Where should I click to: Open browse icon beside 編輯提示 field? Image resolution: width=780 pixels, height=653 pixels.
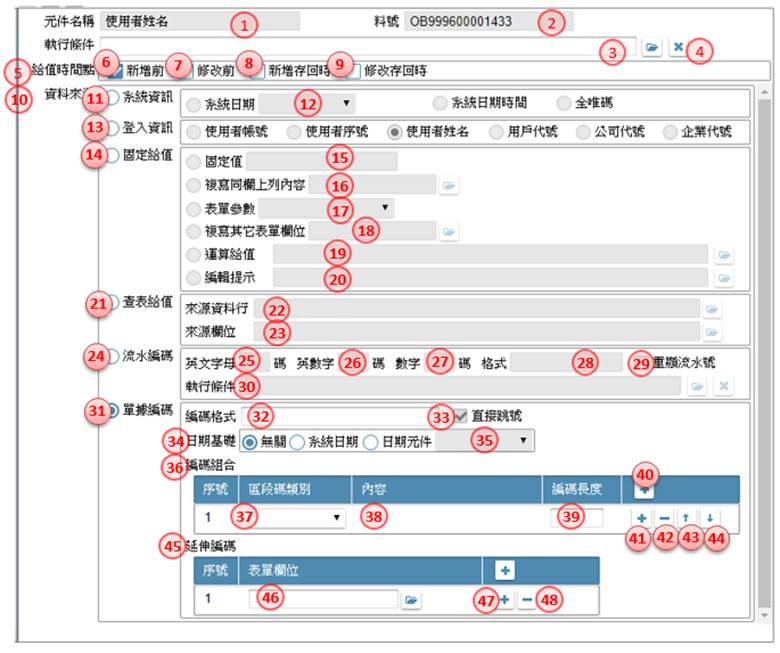click(724, 278)
